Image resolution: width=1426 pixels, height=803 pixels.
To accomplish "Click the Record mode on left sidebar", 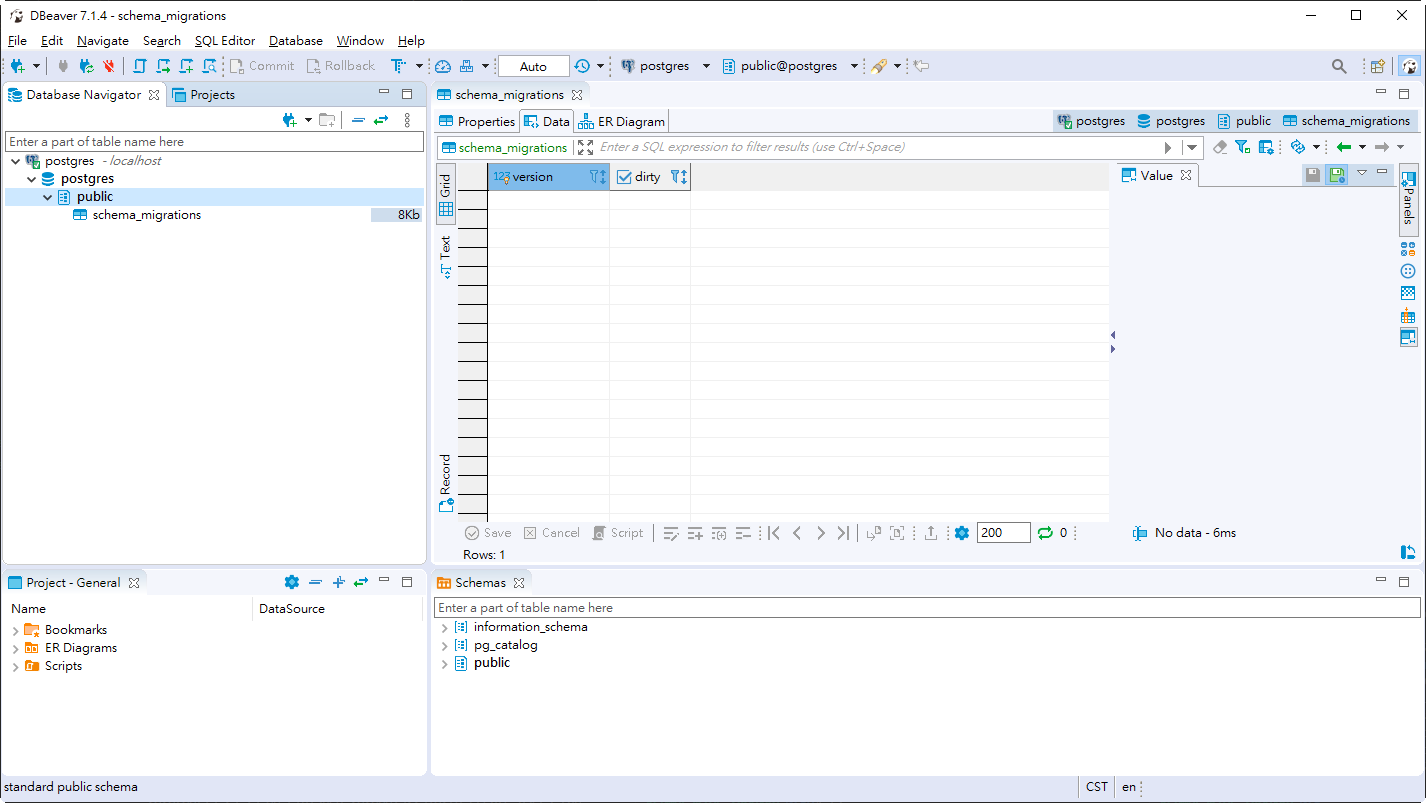I will [446, 484].
